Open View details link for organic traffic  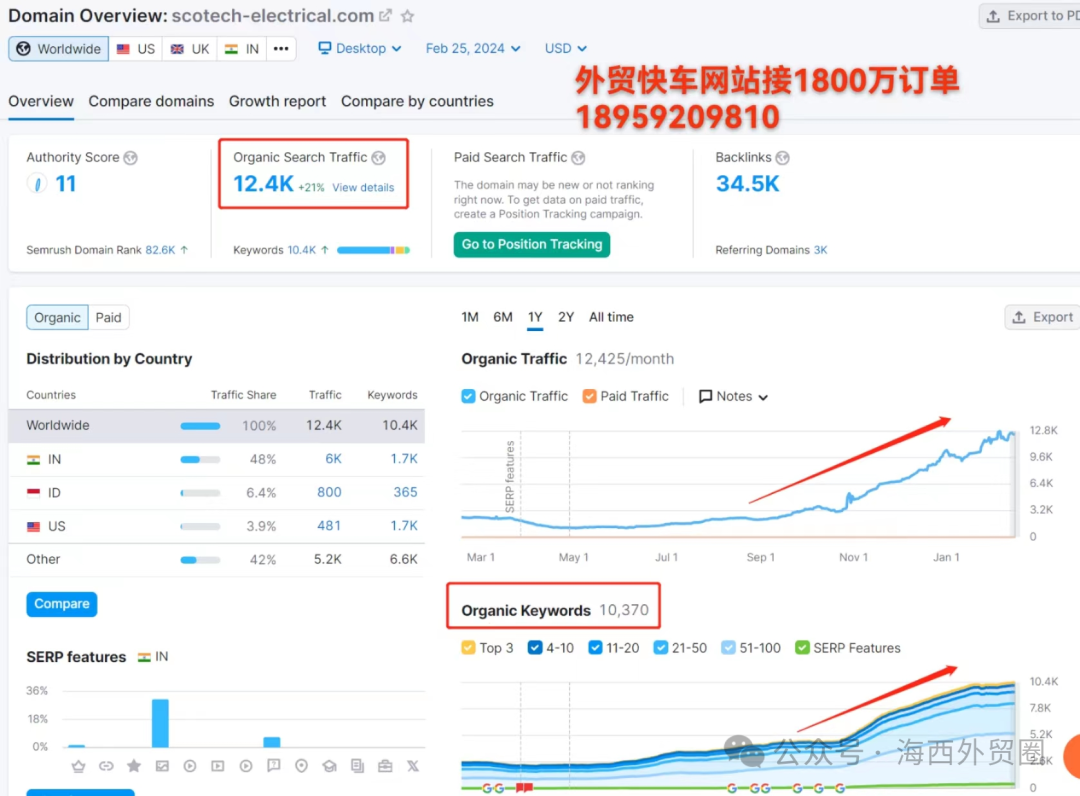(x=363, y=187)
